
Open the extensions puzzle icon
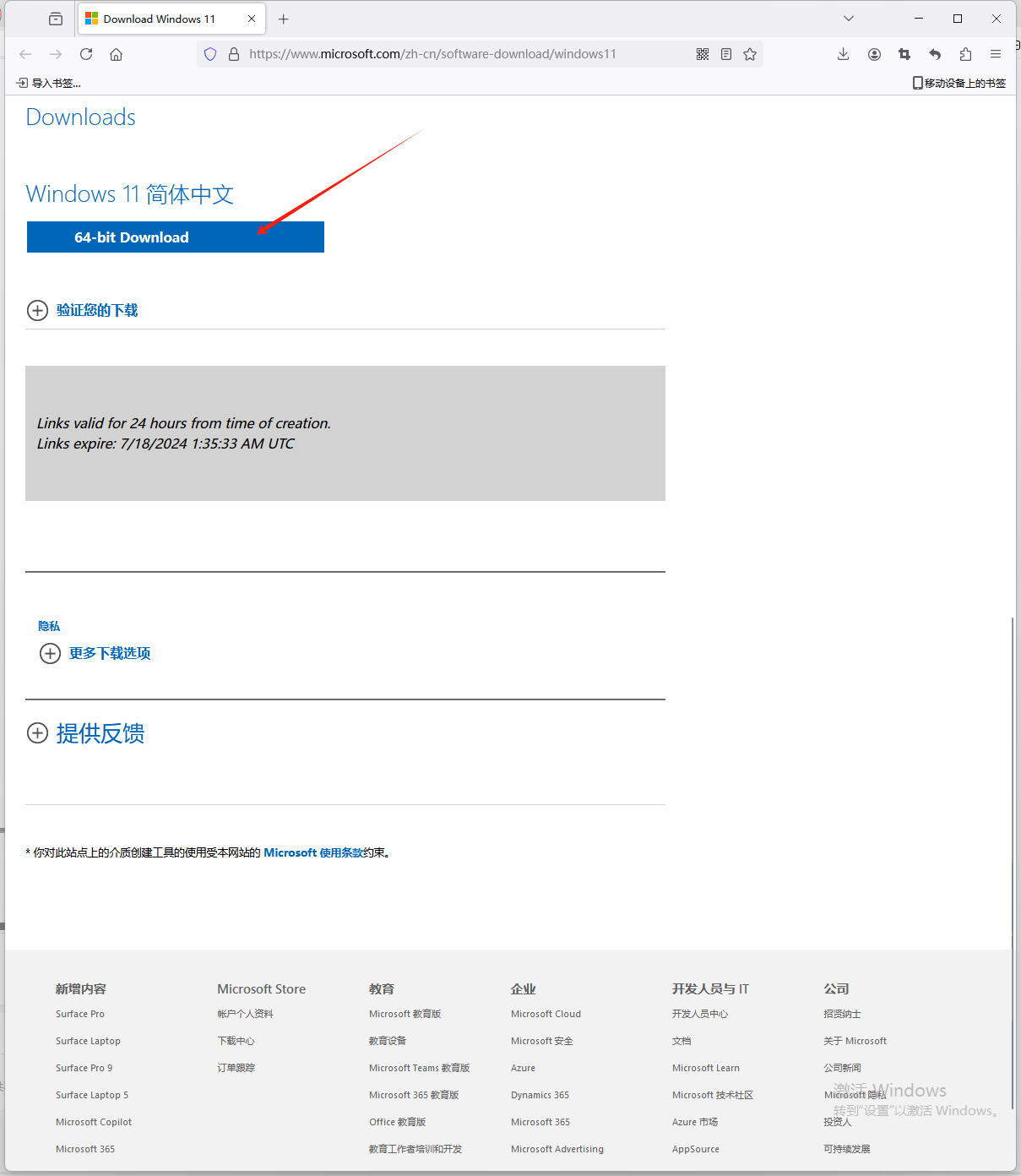(x=965, y=54)
